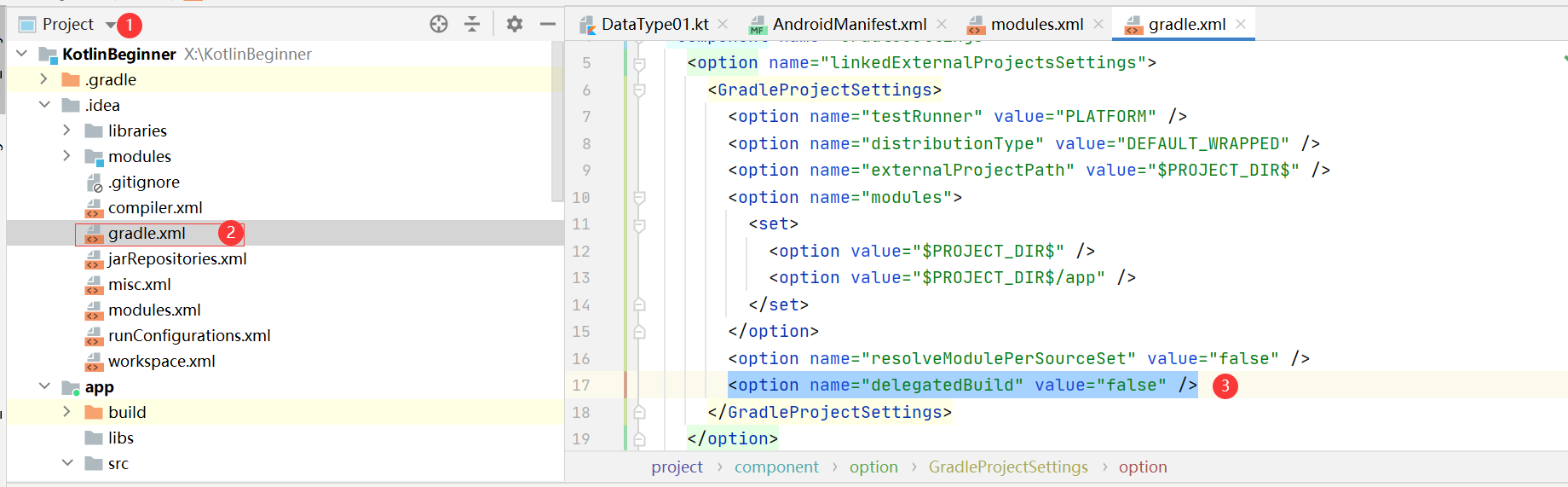
Task: Fold the set block at line 11
Action: coord(639,224)
